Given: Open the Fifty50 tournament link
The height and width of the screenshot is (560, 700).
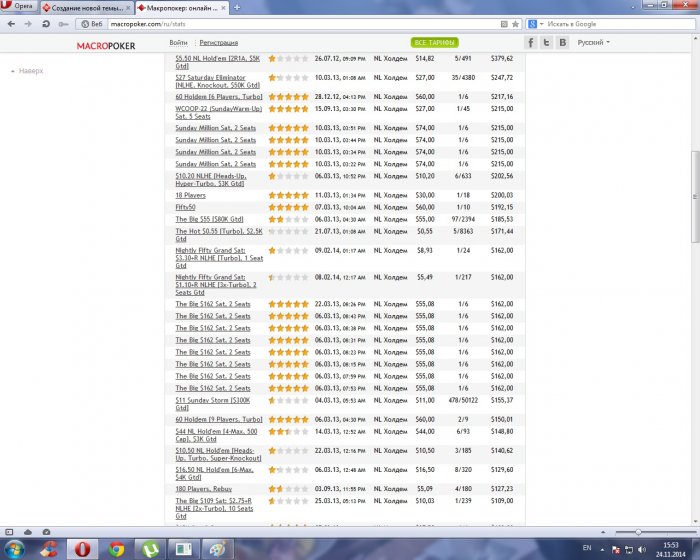Looking at the screenshot, I should pos(185,207).
